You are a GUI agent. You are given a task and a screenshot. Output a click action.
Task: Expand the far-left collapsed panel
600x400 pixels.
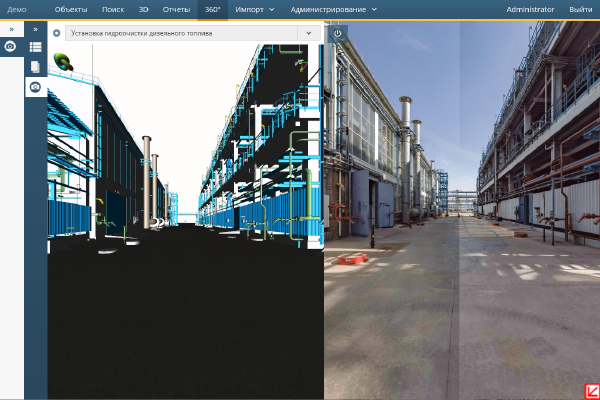pyautogui.click(x=10, y=29)
